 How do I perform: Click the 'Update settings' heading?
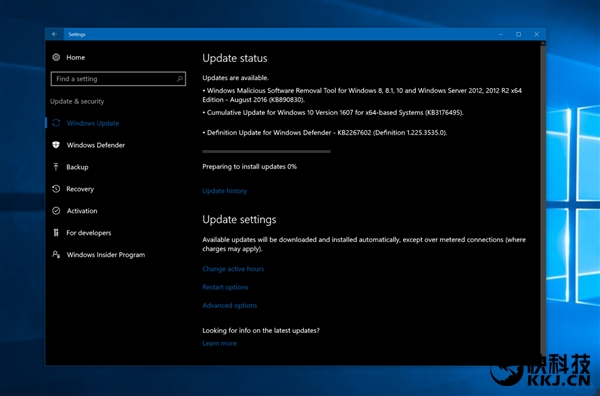pyautogui.click(x=239, y=220)
